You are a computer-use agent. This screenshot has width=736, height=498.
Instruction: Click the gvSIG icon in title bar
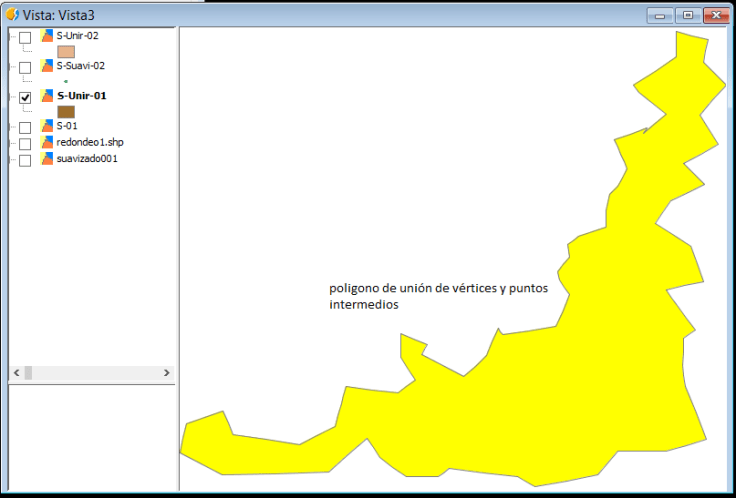pyautogui.click(x=11, y=14)
